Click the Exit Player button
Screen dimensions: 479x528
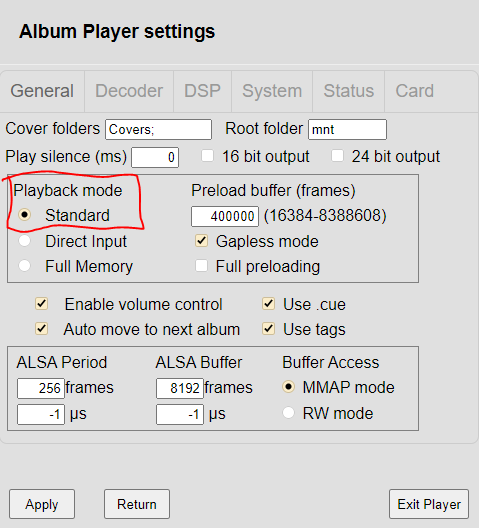tap(429, 504)
